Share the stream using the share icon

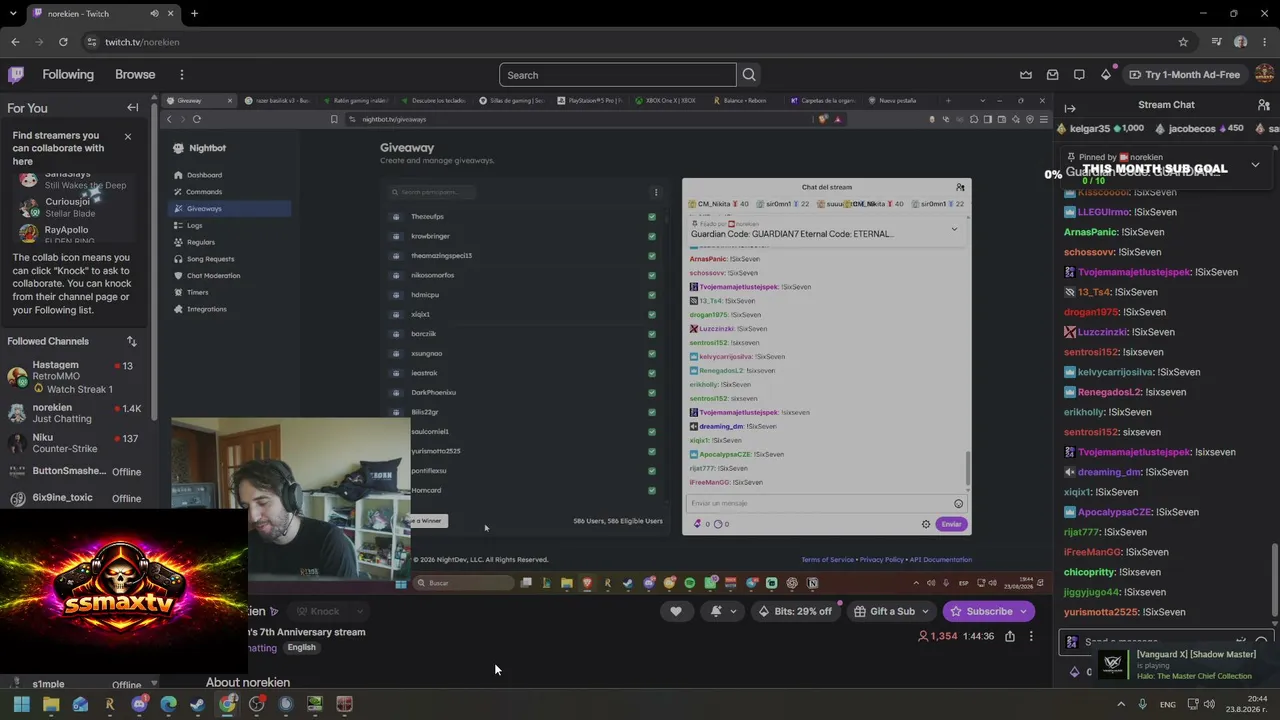[1010, 636]
